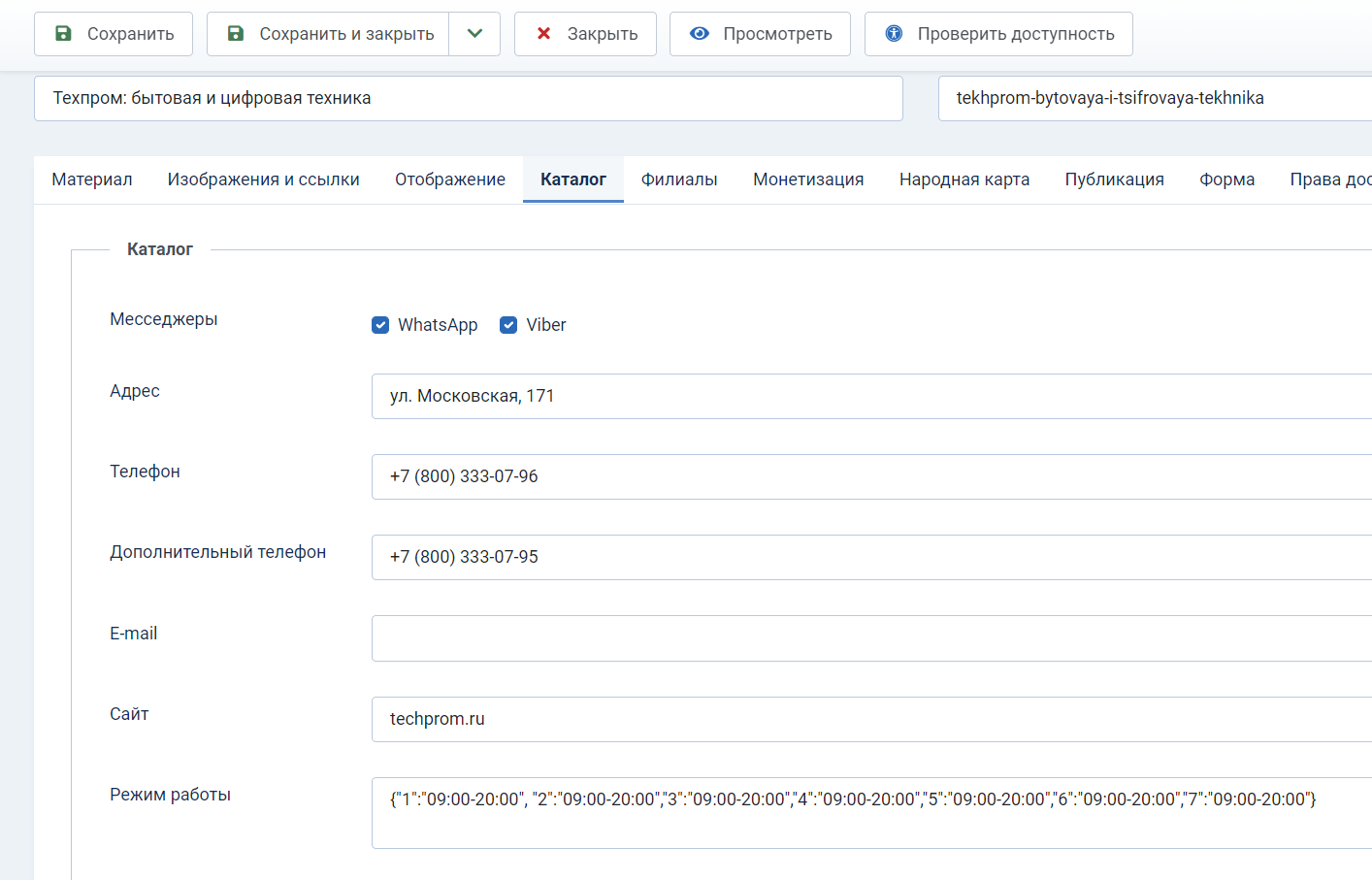The image size is (1372, 880).
Task: Click the red X Close icon
Action: [x=543, y=34]
